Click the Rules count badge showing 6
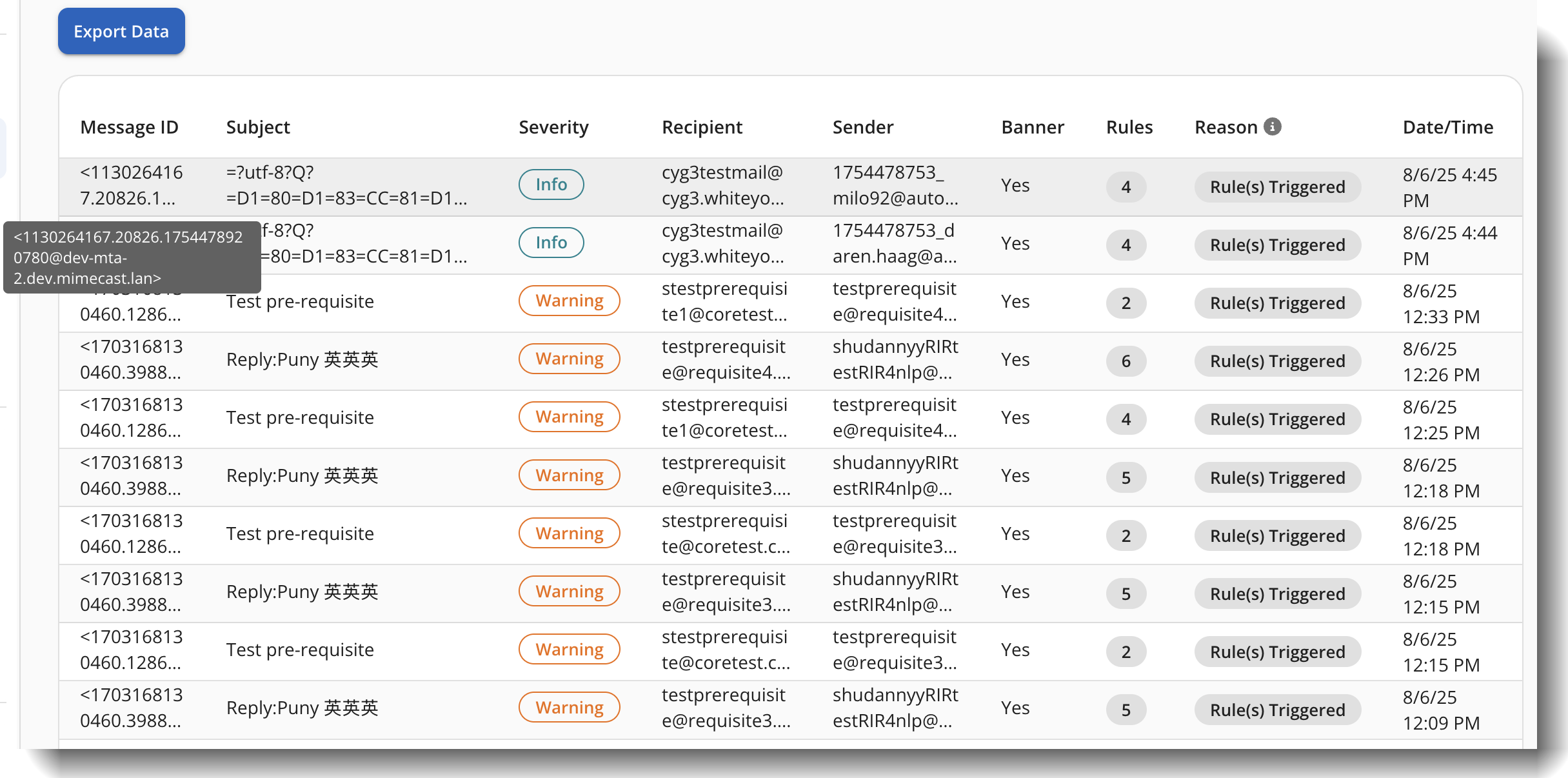Image resolution: width=1568 pixels, height=778 pixels. pyautogui.click(x=1126, y=361)
